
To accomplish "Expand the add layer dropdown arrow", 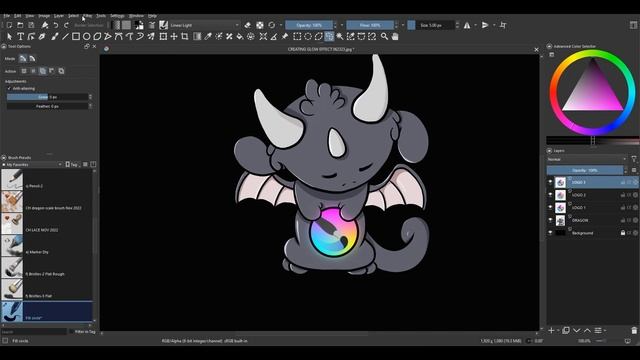I will (x=558, y=331).
